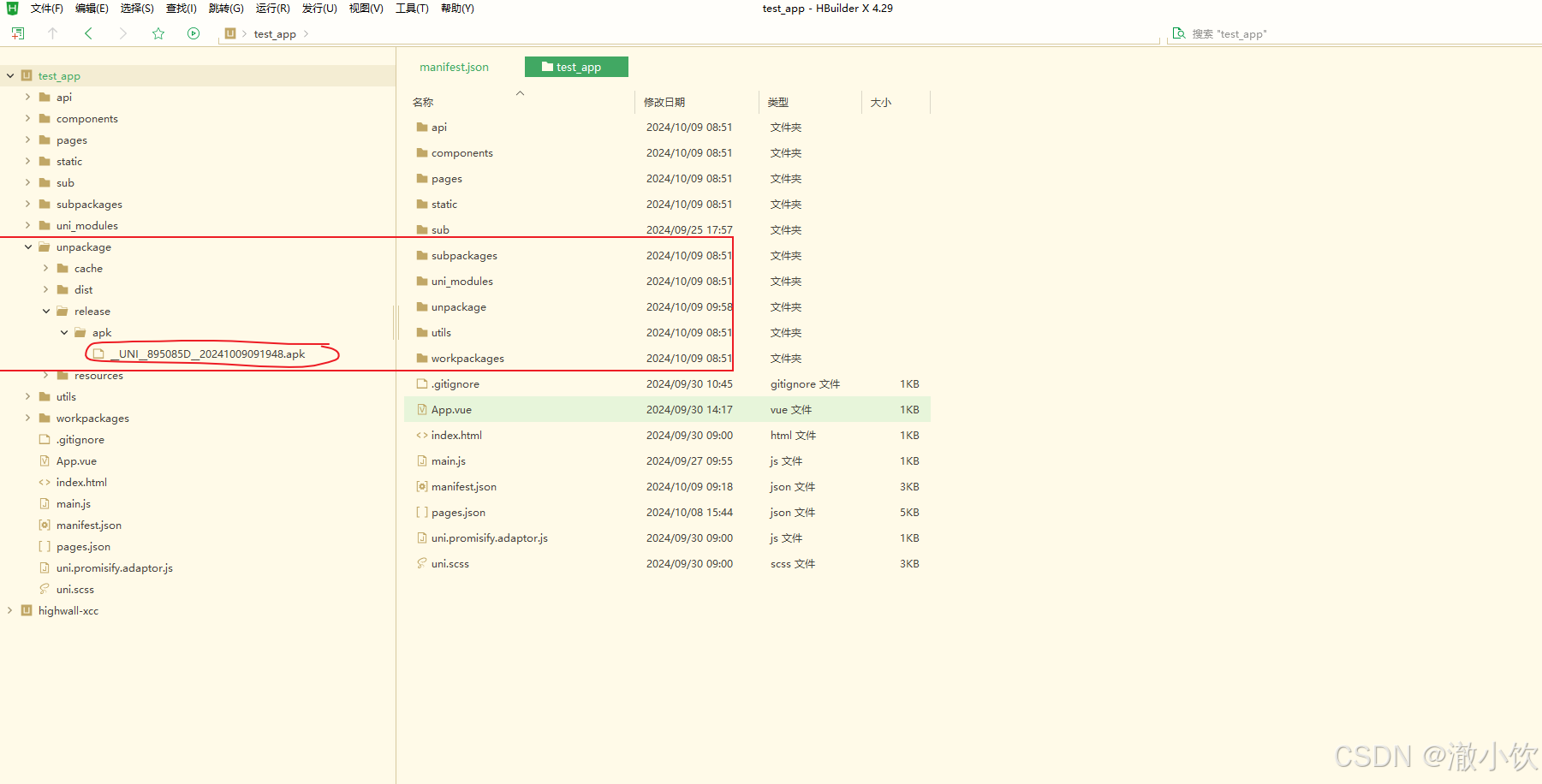
Task: Sort by 大小 column header
Action: point(881,102)
